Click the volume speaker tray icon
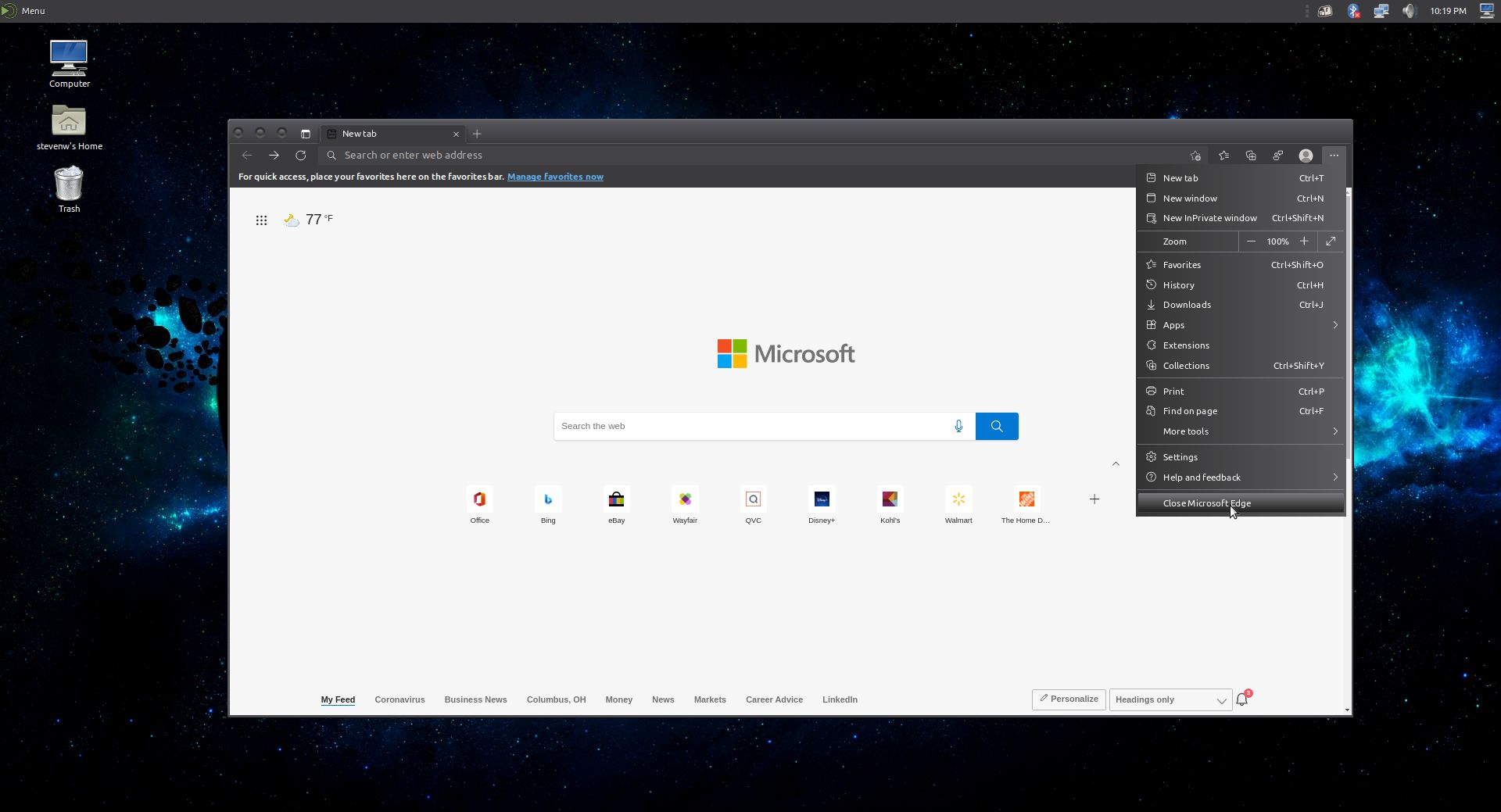Viewport: 1501px width, 812px height. pos(1409,11)
